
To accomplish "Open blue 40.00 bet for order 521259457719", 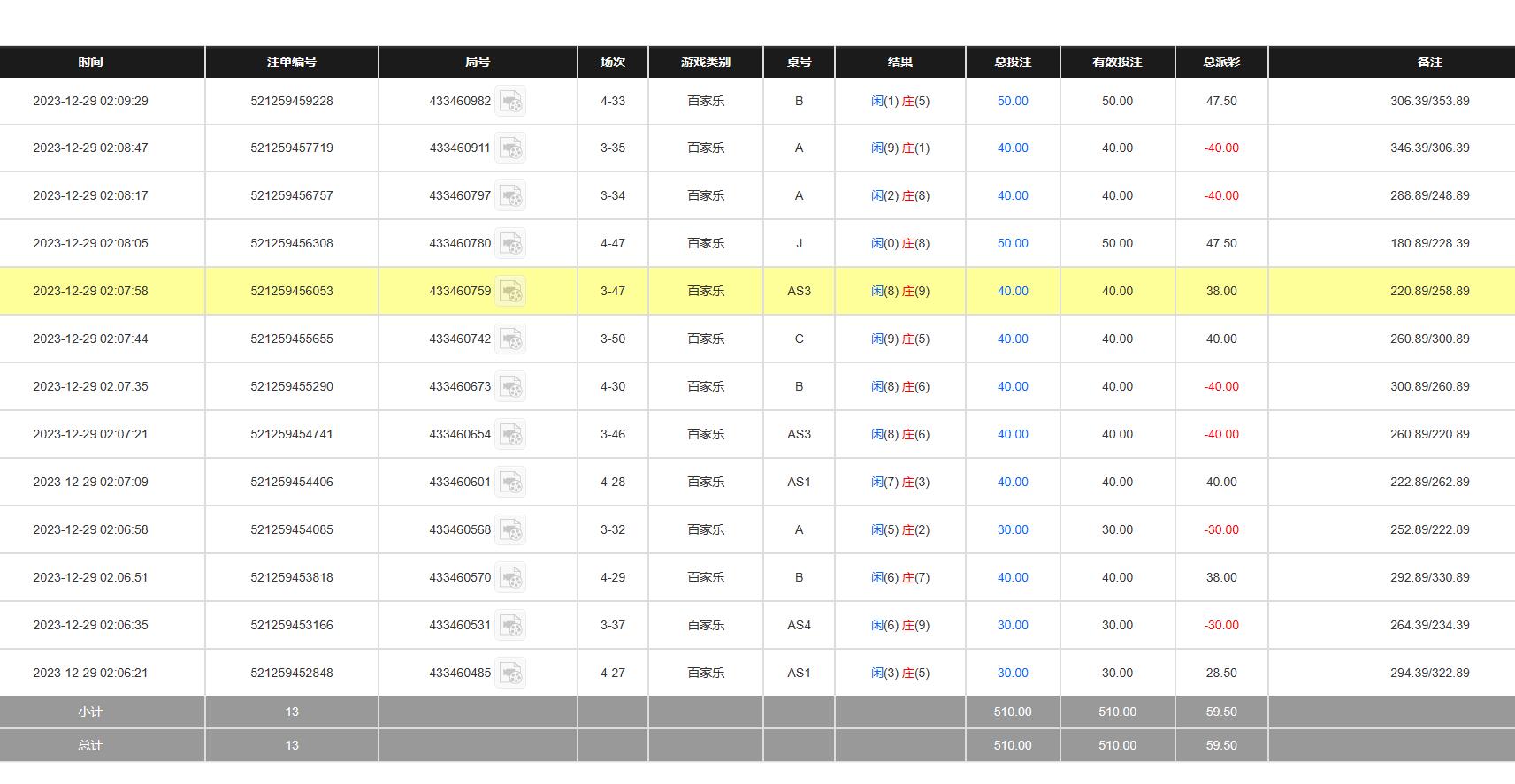I will (x=1013, y=148).
